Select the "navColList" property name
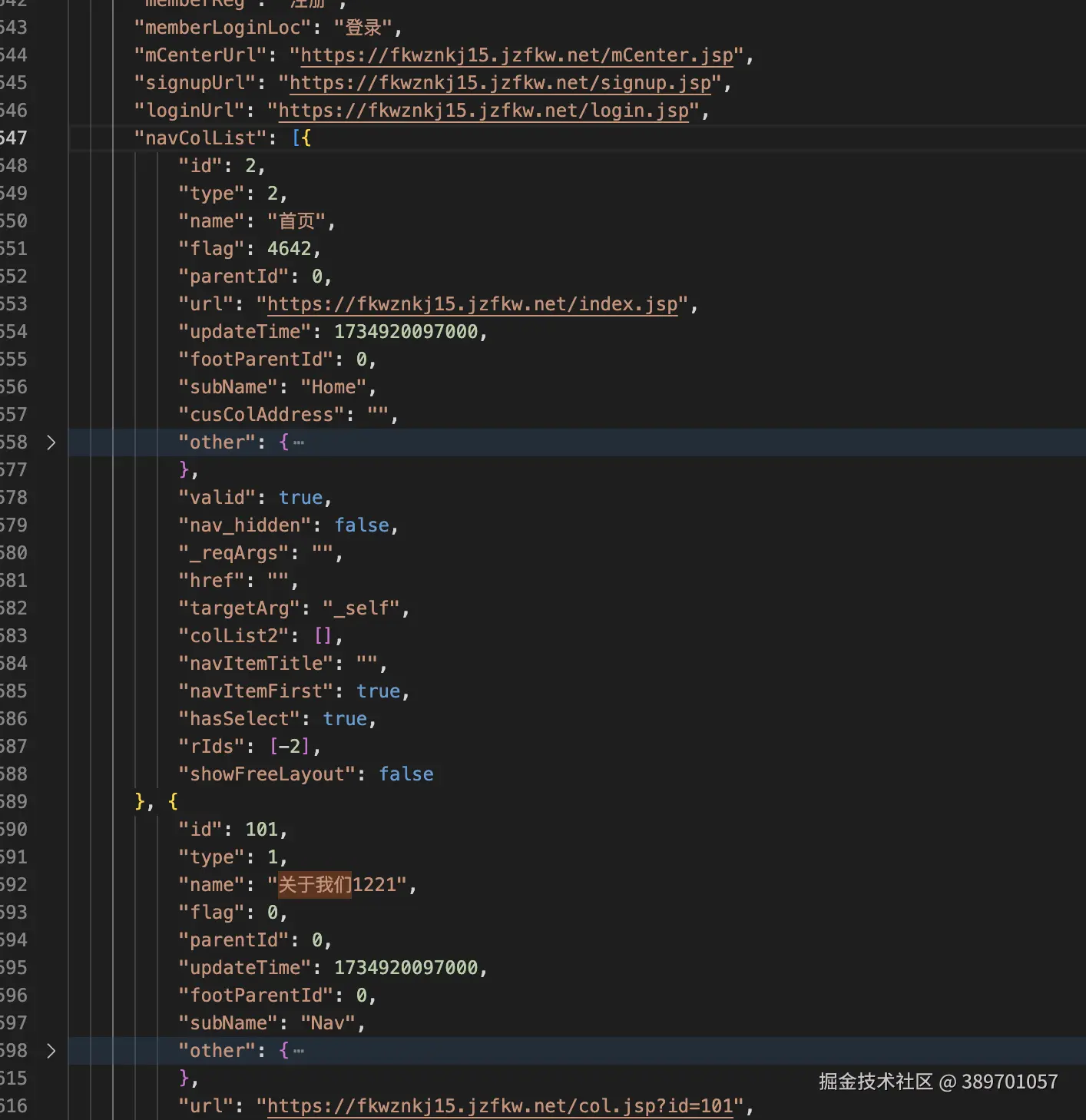The width and height of the screenshot is (1086, 1120). point(201,138)
